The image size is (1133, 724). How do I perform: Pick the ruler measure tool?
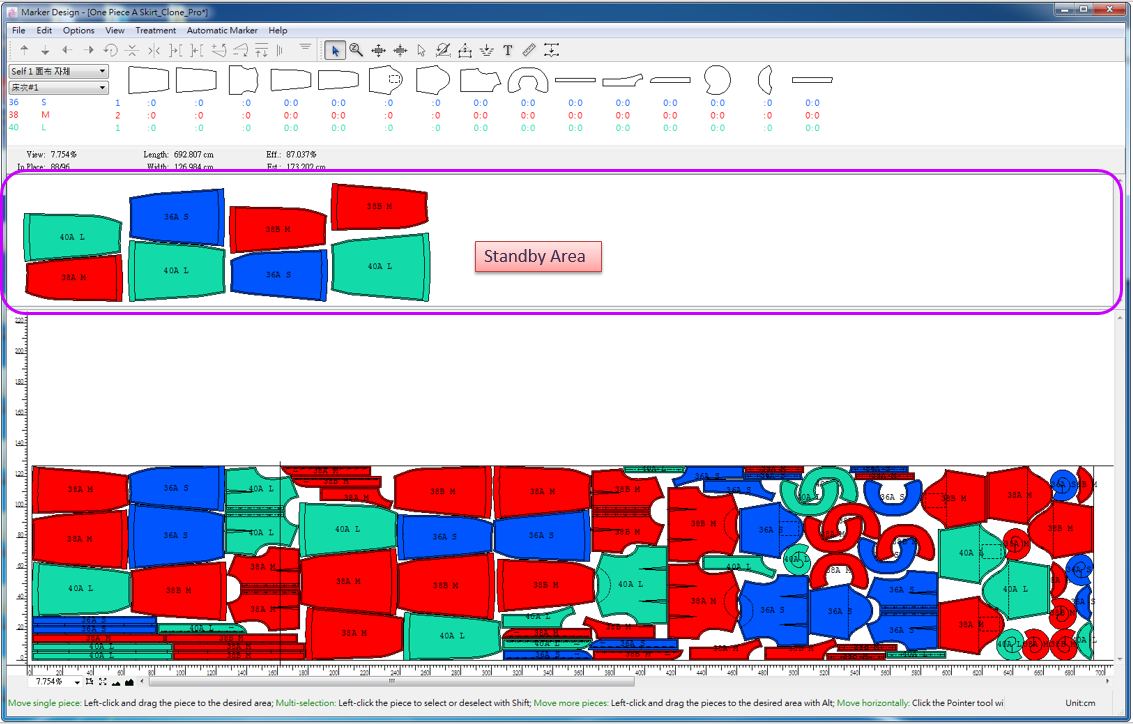tap(529, 50)
